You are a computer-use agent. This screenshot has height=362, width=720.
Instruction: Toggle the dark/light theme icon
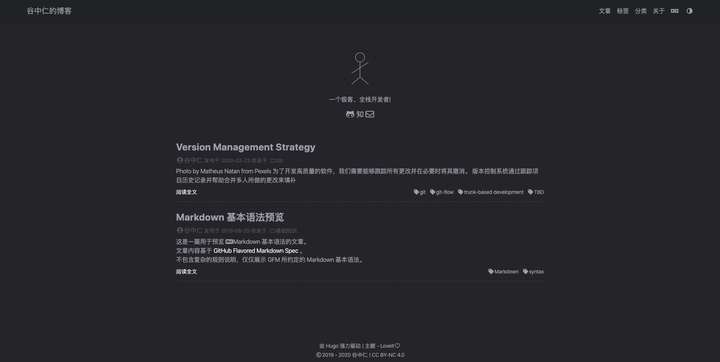pyautogui.click(x=689, y=11)
